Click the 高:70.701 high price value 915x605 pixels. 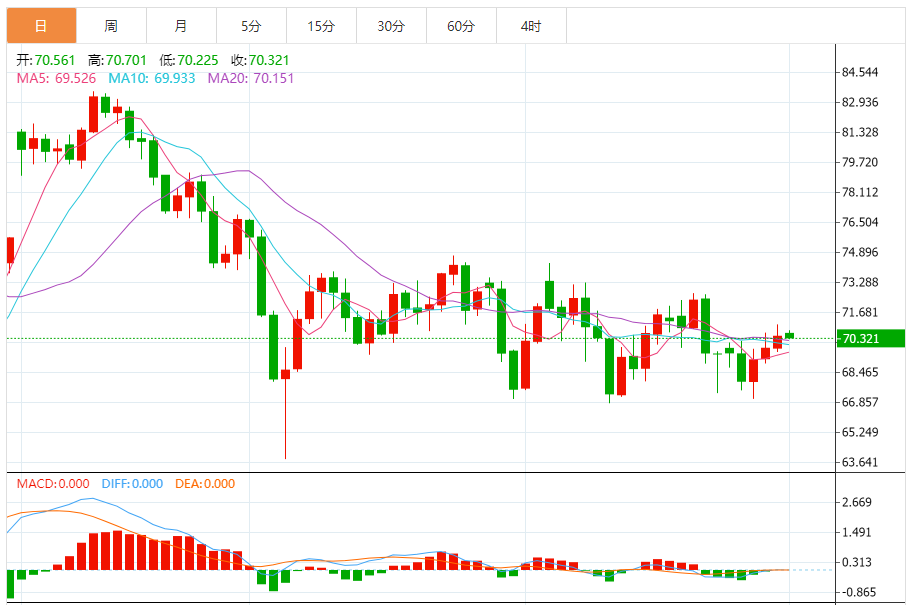[x=117, y=60]
